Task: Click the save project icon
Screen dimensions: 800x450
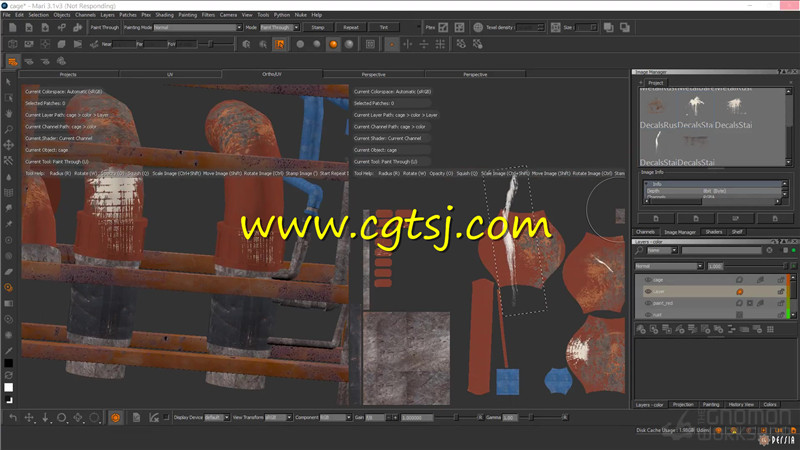Action: coord(45,28)
